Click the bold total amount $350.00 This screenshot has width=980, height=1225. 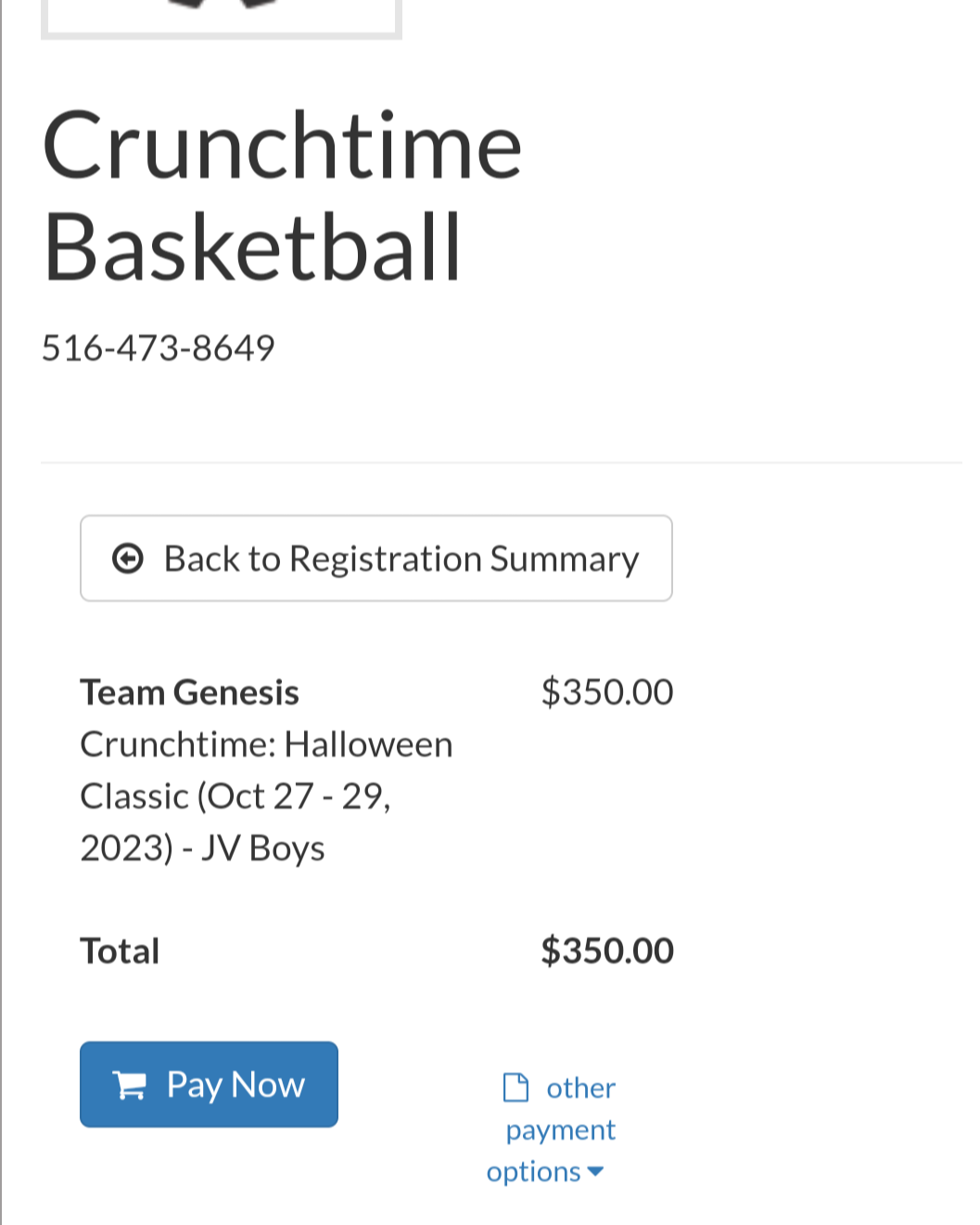click(x=607, y=951)
